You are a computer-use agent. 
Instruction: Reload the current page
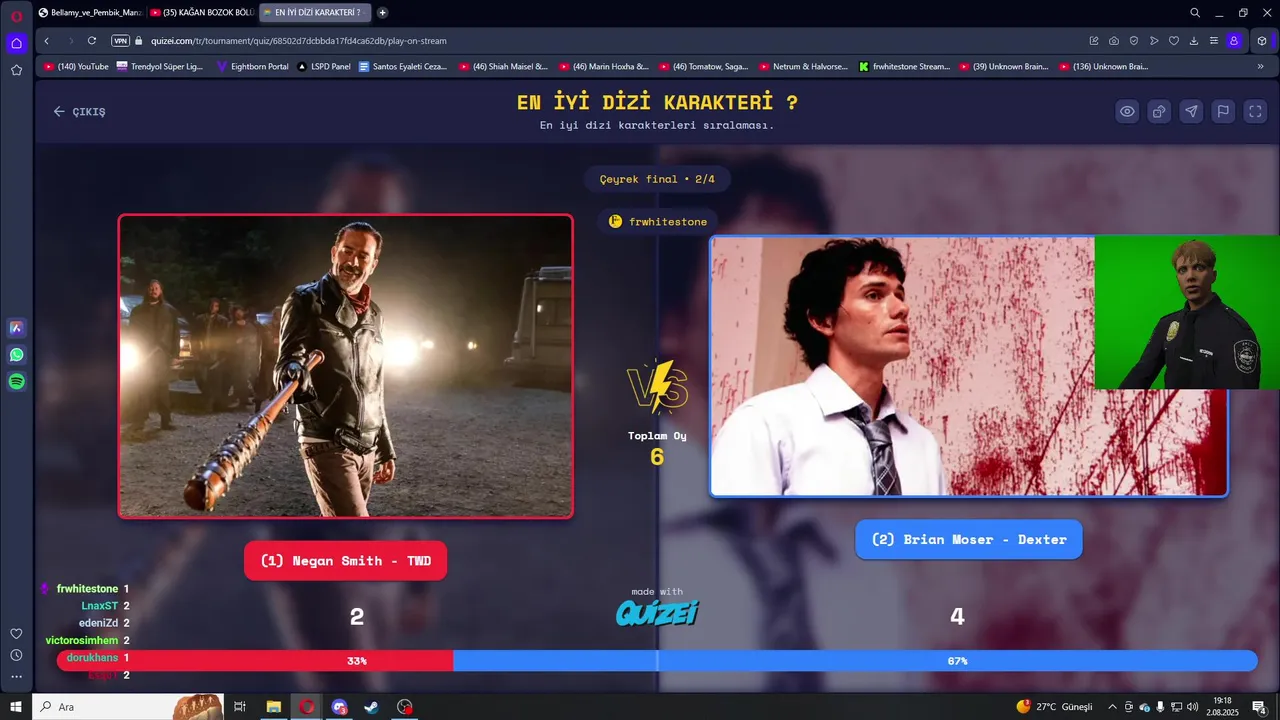click(x=92, y=41)
